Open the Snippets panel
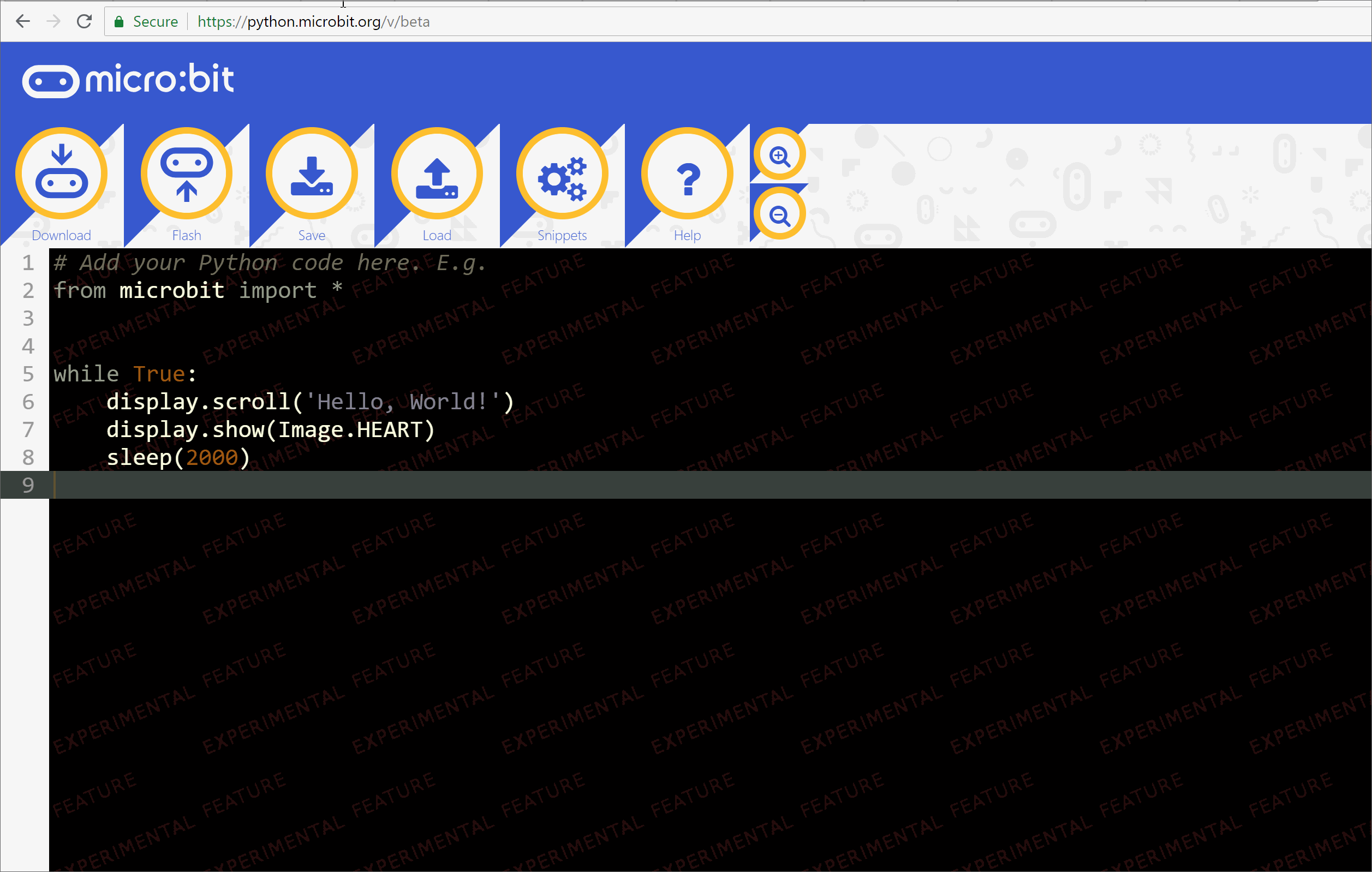This screenshot has height=872, width=1372. (x=562, y=172)
